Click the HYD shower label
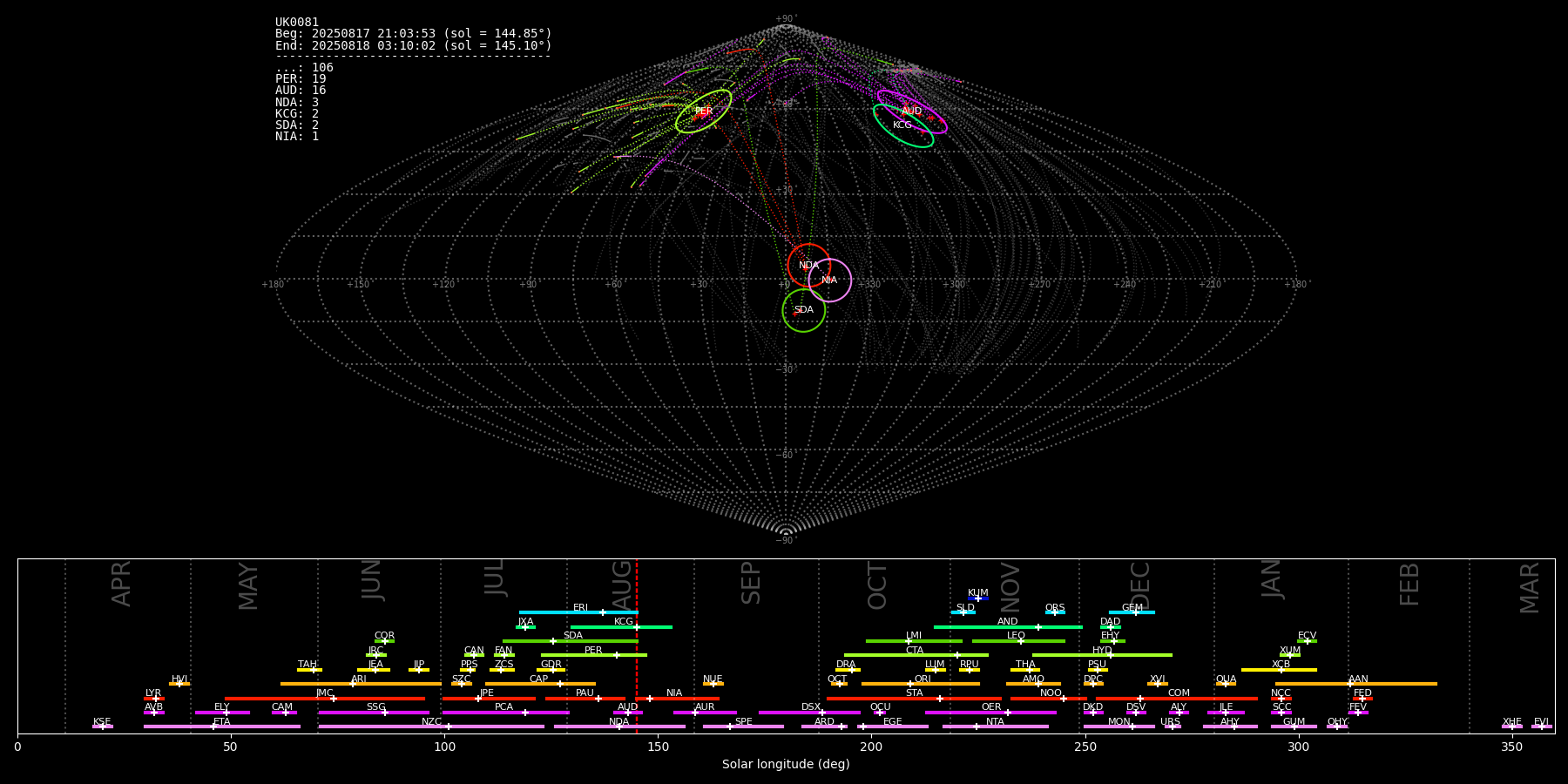The image size is (1568, 784). (x=1102, y=651)
